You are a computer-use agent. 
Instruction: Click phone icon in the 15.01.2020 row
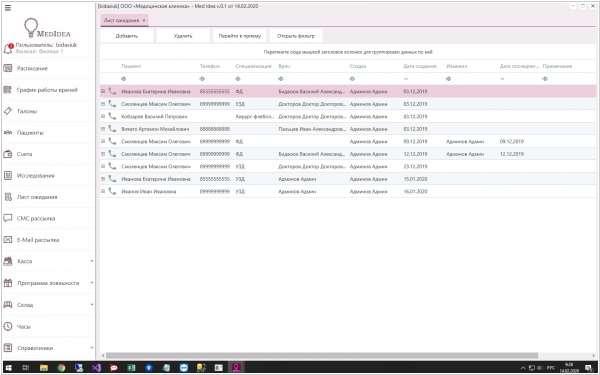pyautogui.click(x=112, y=179)
